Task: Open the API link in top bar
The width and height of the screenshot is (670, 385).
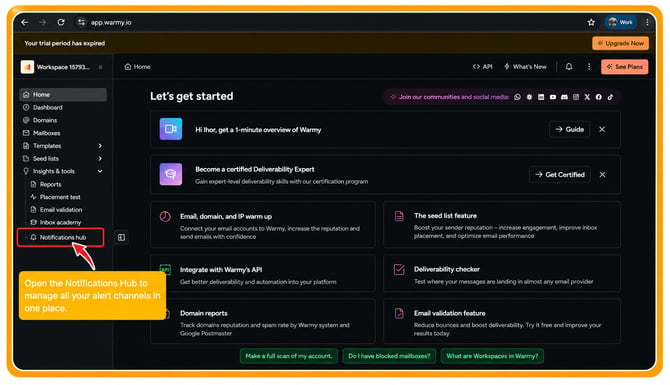Action: pyautogui.click(x=482, y=67)
